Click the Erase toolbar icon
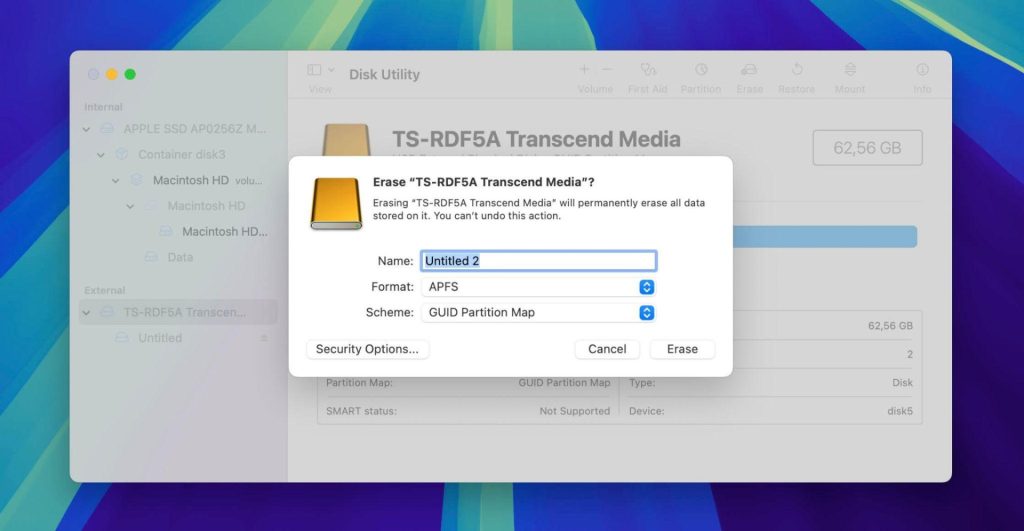The height and width of the screenshot is (531, 1024). (749, 69)
